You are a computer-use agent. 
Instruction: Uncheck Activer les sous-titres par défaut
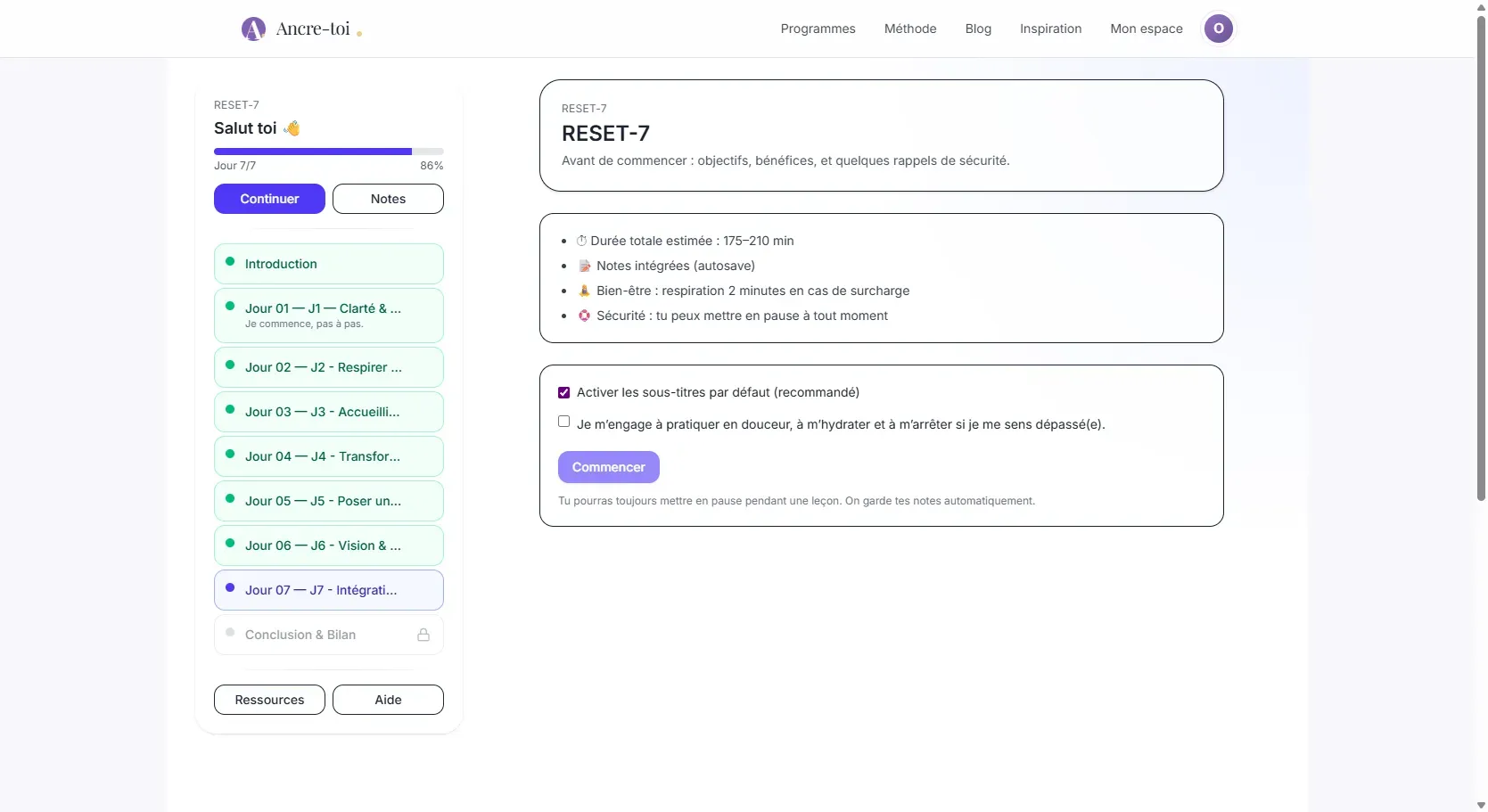(x=563, y=391)
